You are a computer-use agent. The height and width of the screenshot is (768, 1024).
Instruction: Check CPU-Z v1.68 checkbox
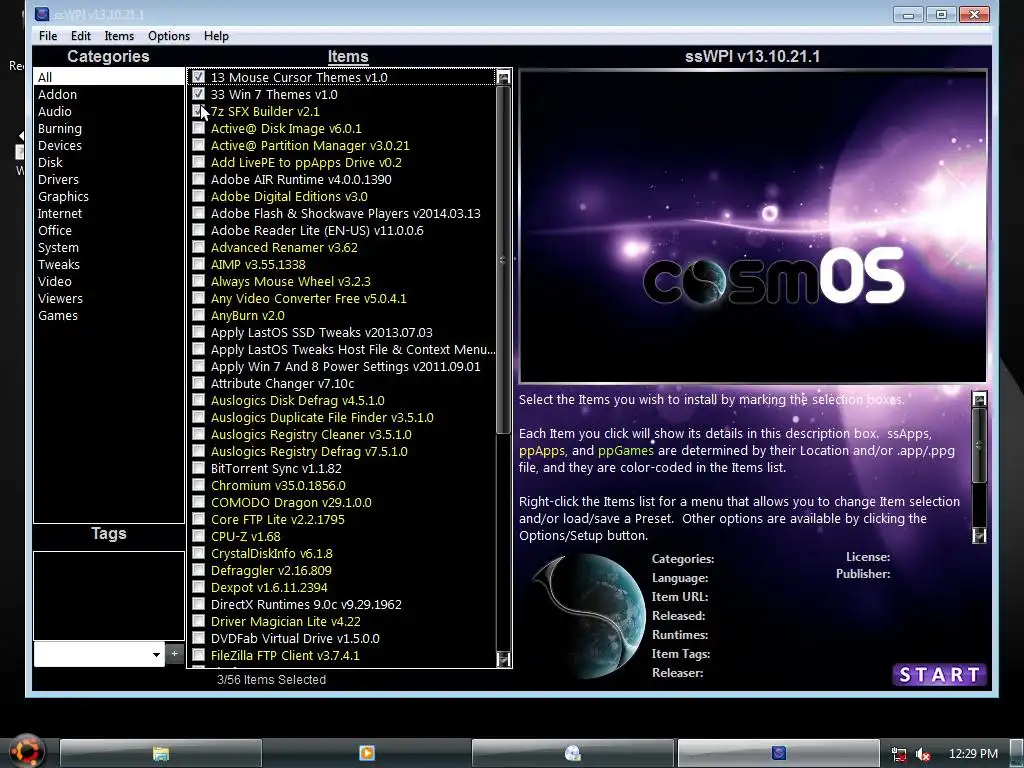click(x=199, y=536)
